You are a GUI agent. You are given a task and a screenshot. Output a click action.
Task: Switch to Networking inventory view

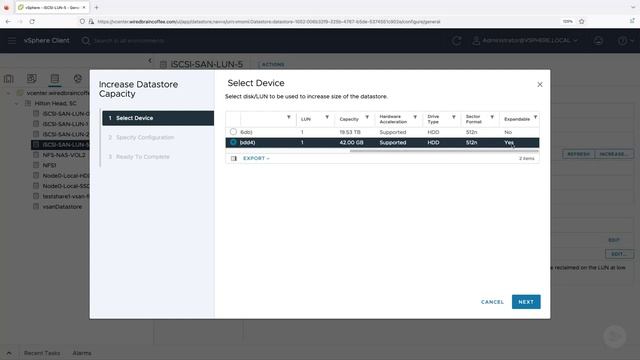point(78,78)
